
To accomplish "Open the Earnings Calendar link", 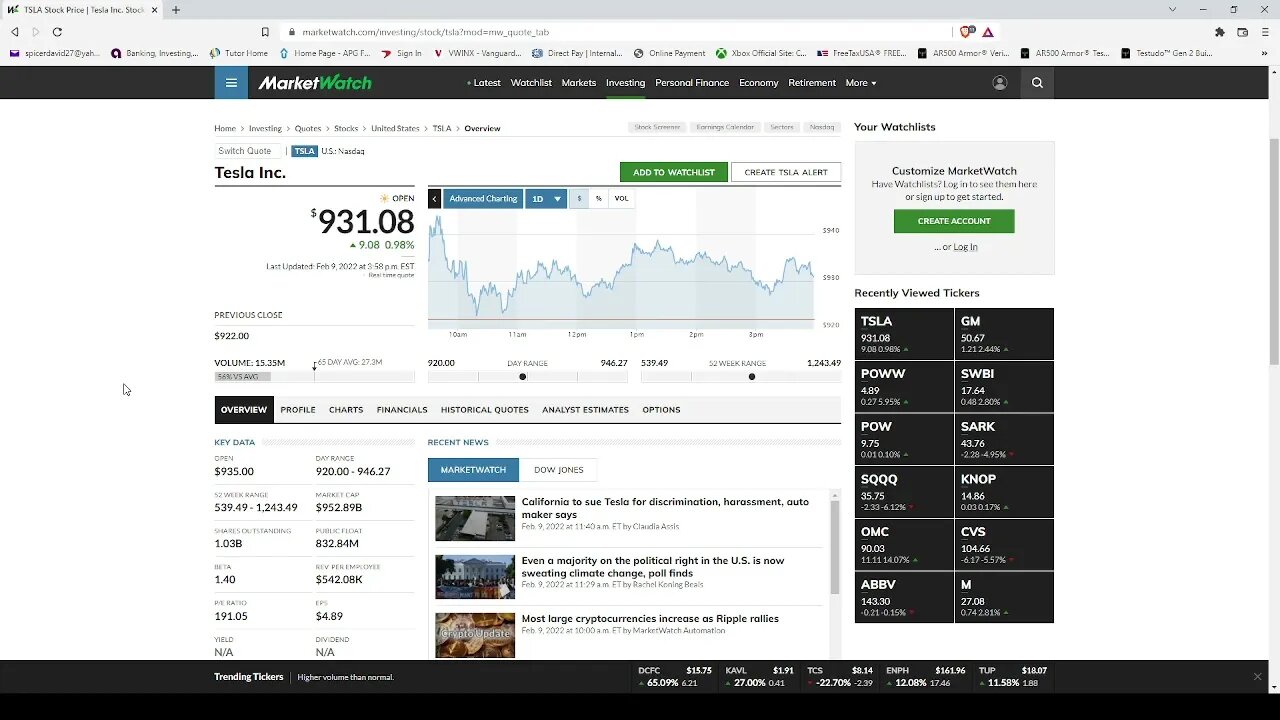I will (x=725, y=127).
